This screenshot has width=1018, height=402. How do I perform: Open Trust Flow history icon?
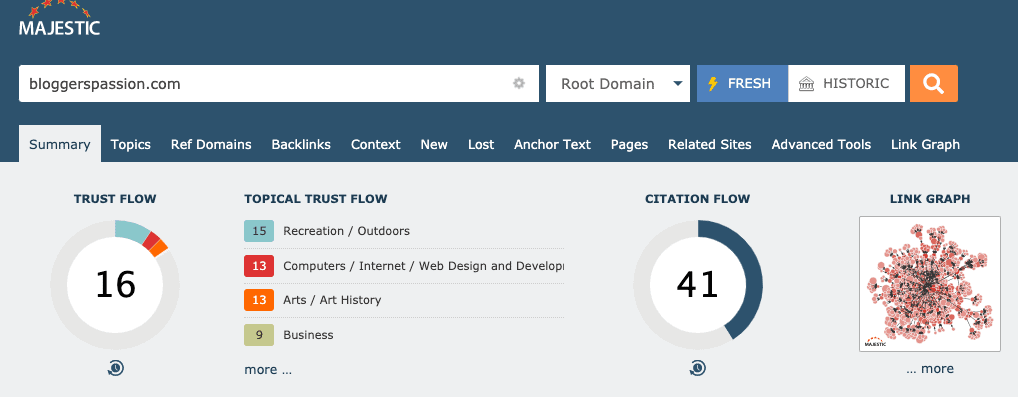click(115, 368)
